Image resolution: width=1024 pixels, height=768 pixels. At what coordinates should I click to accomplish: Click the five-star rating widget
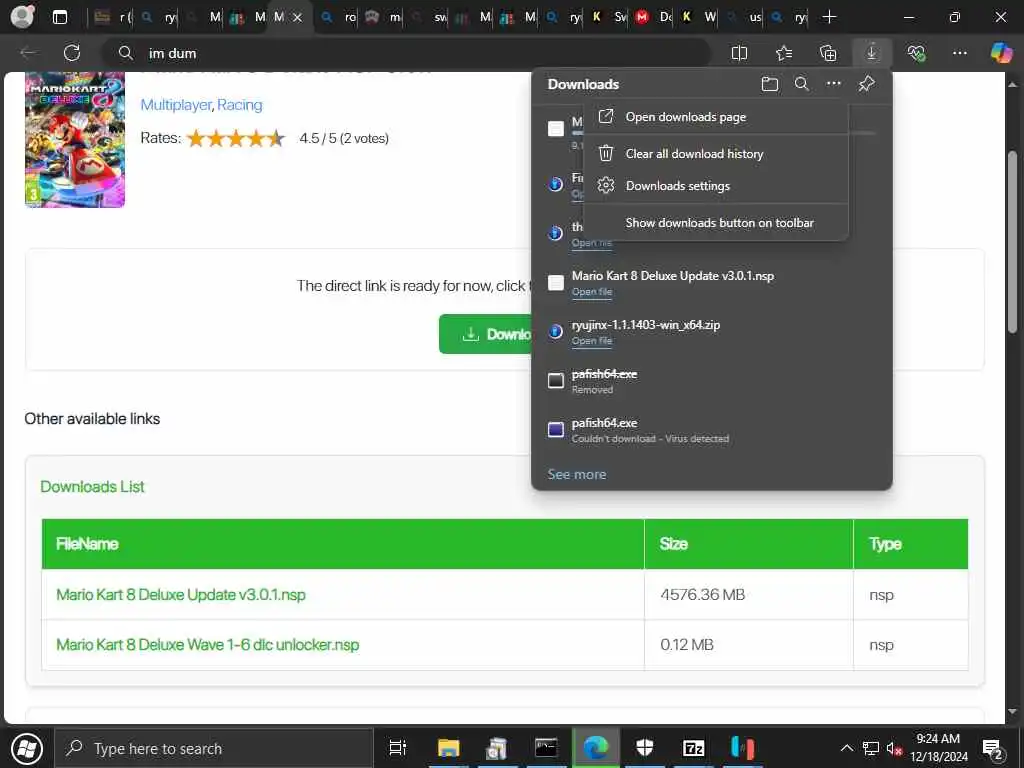click(x=236, y=138)
